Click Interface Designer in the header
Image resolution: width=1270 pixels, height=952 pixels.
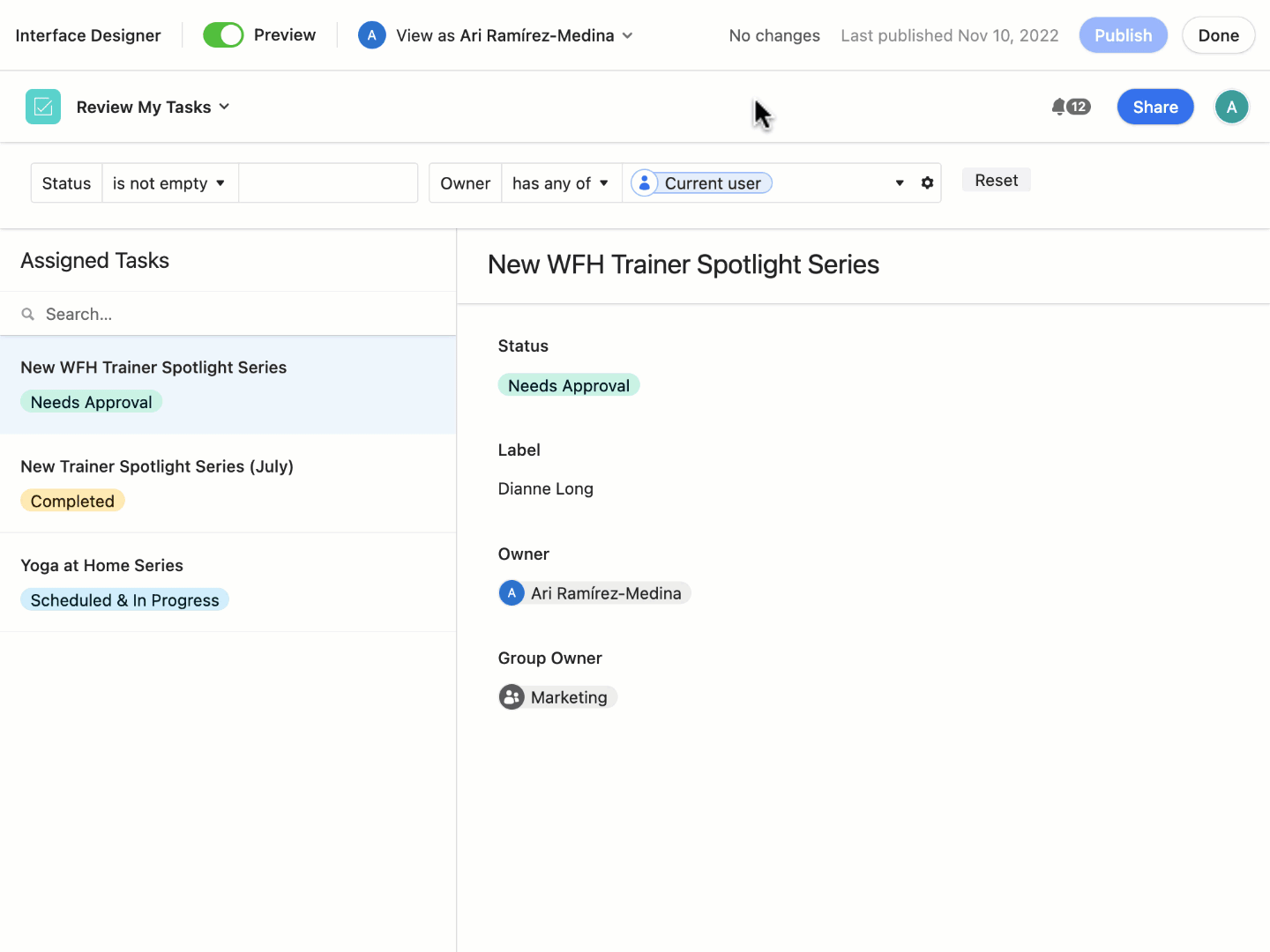tap(87, 35)
